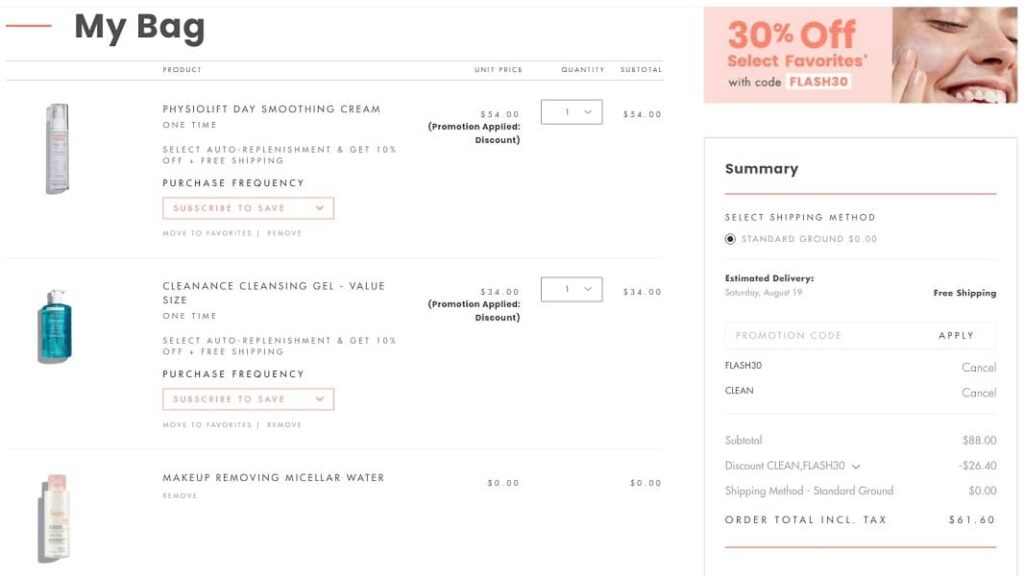
Task: Expand Subscribe to Save for Physiolift cream
Action: [x=248, y=208]
